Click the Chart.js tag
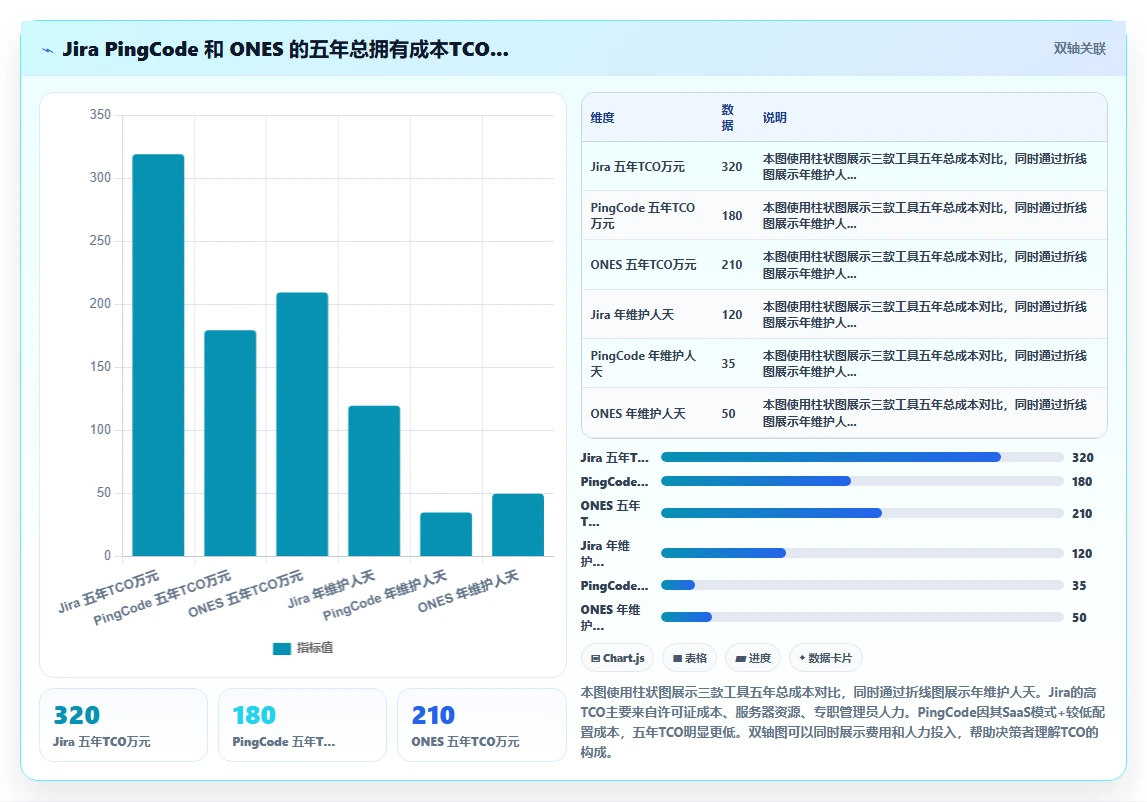This screenshot has width=1147, height=802. (x=617, y=658)
